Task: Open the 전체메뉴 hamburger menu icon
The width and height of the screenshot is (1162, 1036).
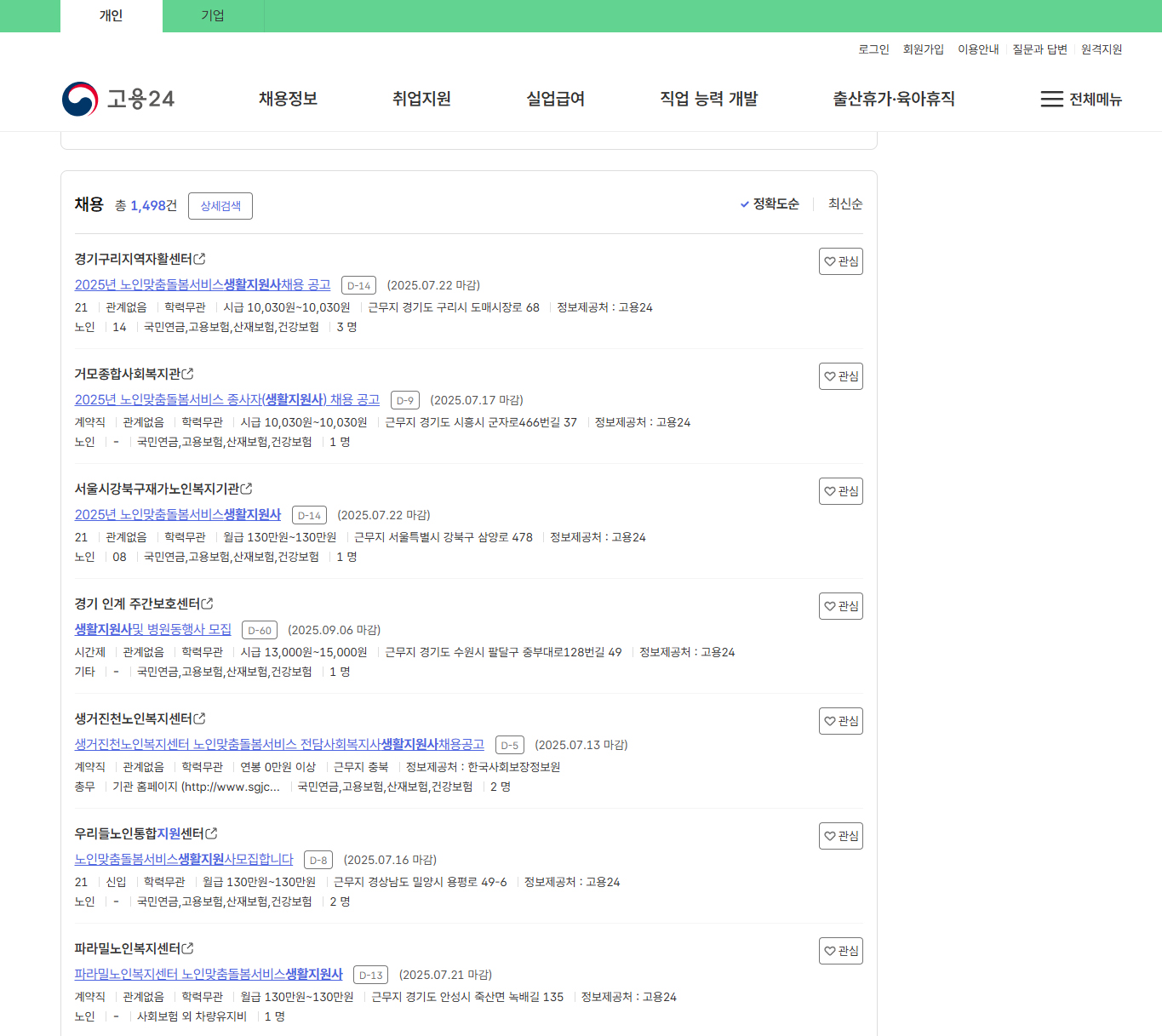Action: coord(1050,99)
